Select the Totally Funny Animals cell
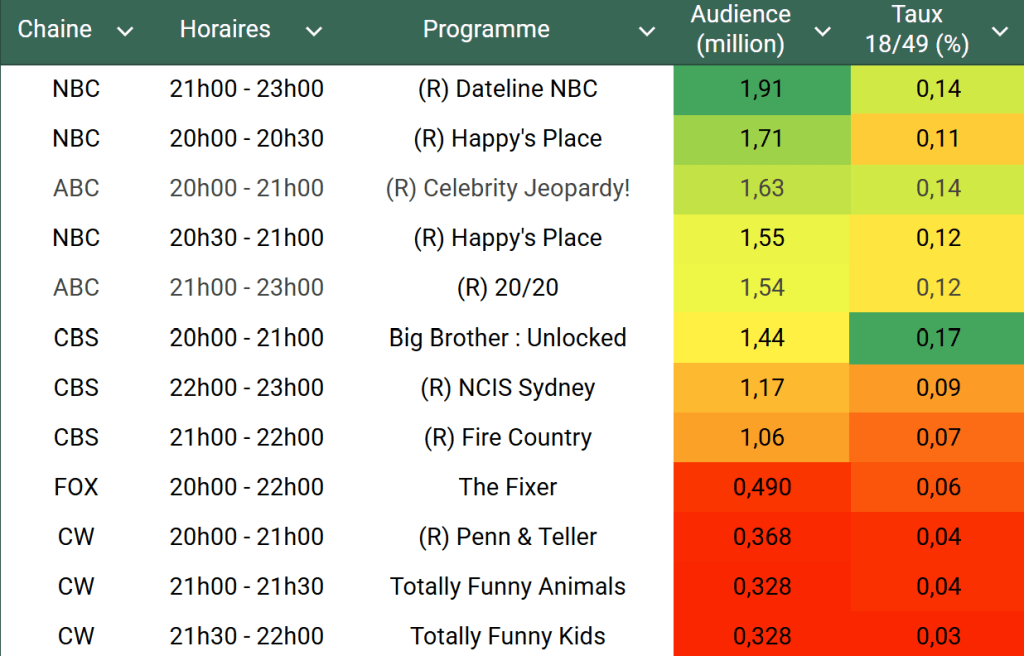The height and width of the screenshot is (656, 1024). click(x=507, y=587)
